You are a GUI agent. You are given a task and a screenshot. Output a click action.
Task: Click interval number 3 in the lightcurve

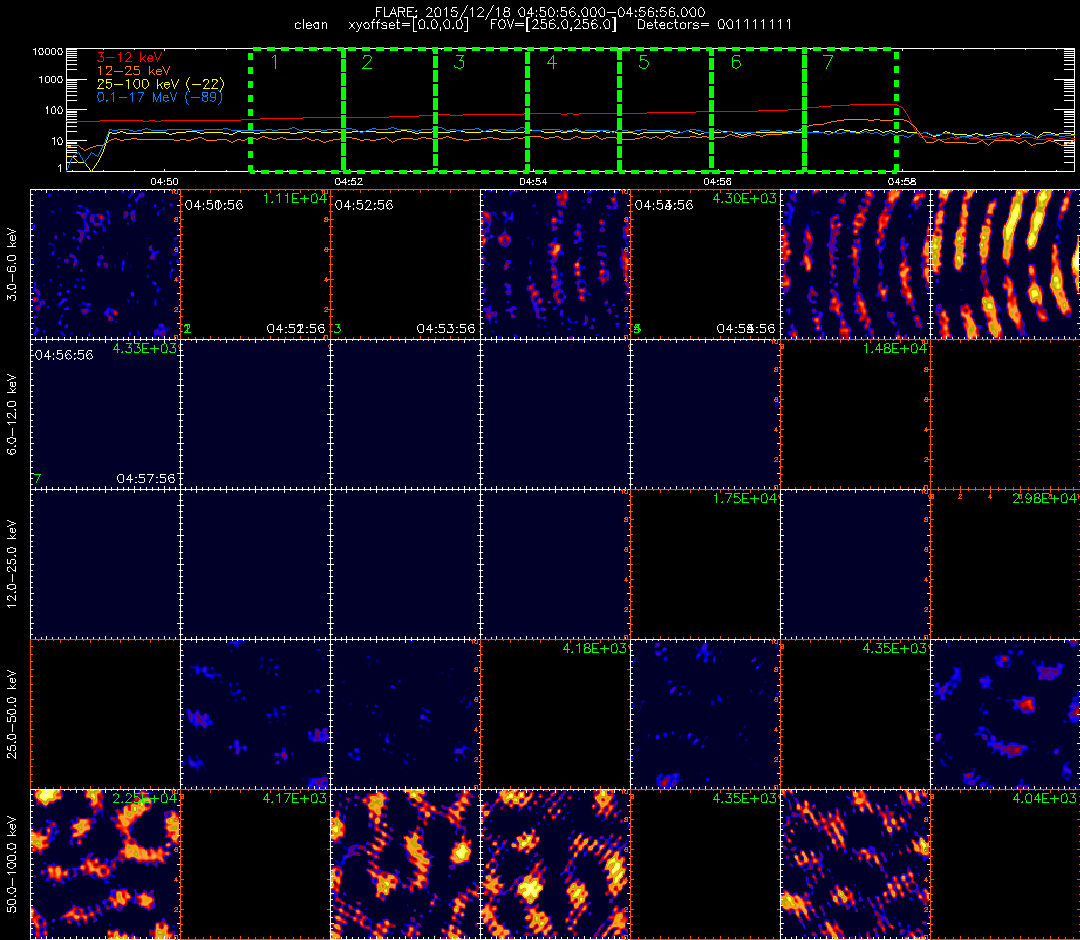coord(459,62)
